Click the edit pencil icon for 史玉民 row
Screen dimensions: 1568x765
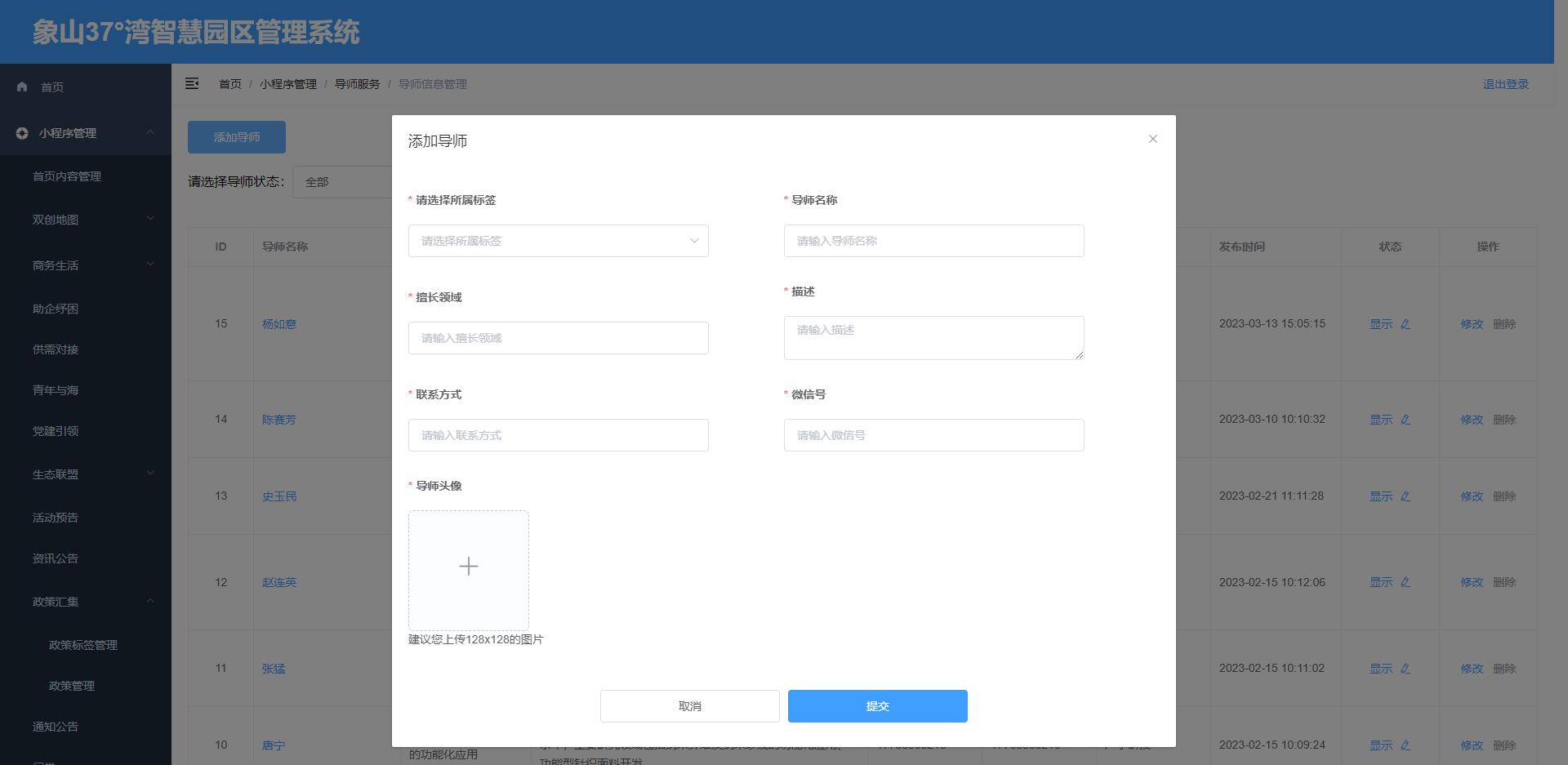(x=1405, y=496)
